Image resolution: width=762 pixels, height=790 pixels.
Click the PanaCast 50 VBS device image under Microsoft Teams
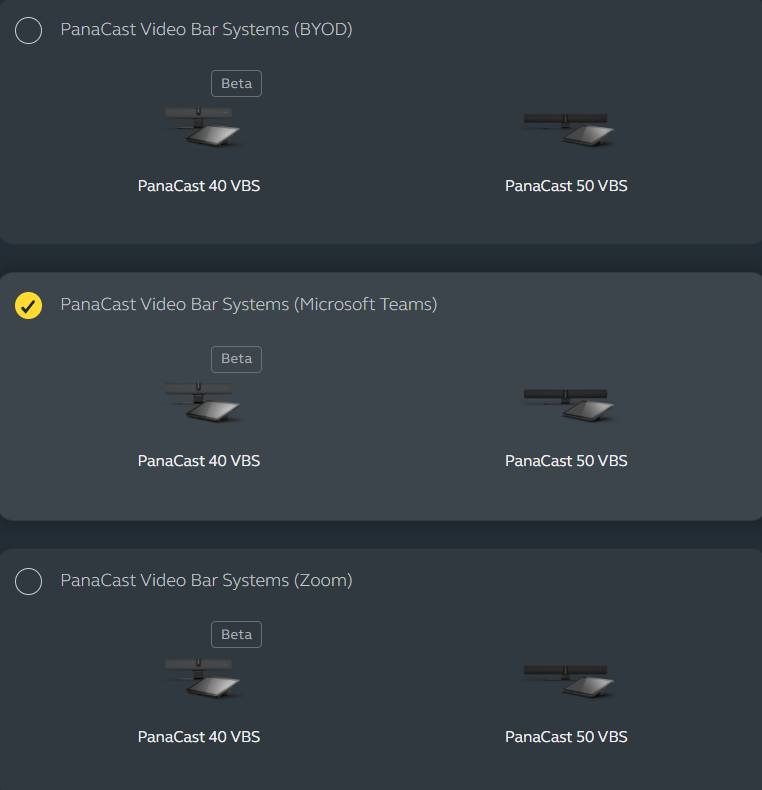pos(568,406)
